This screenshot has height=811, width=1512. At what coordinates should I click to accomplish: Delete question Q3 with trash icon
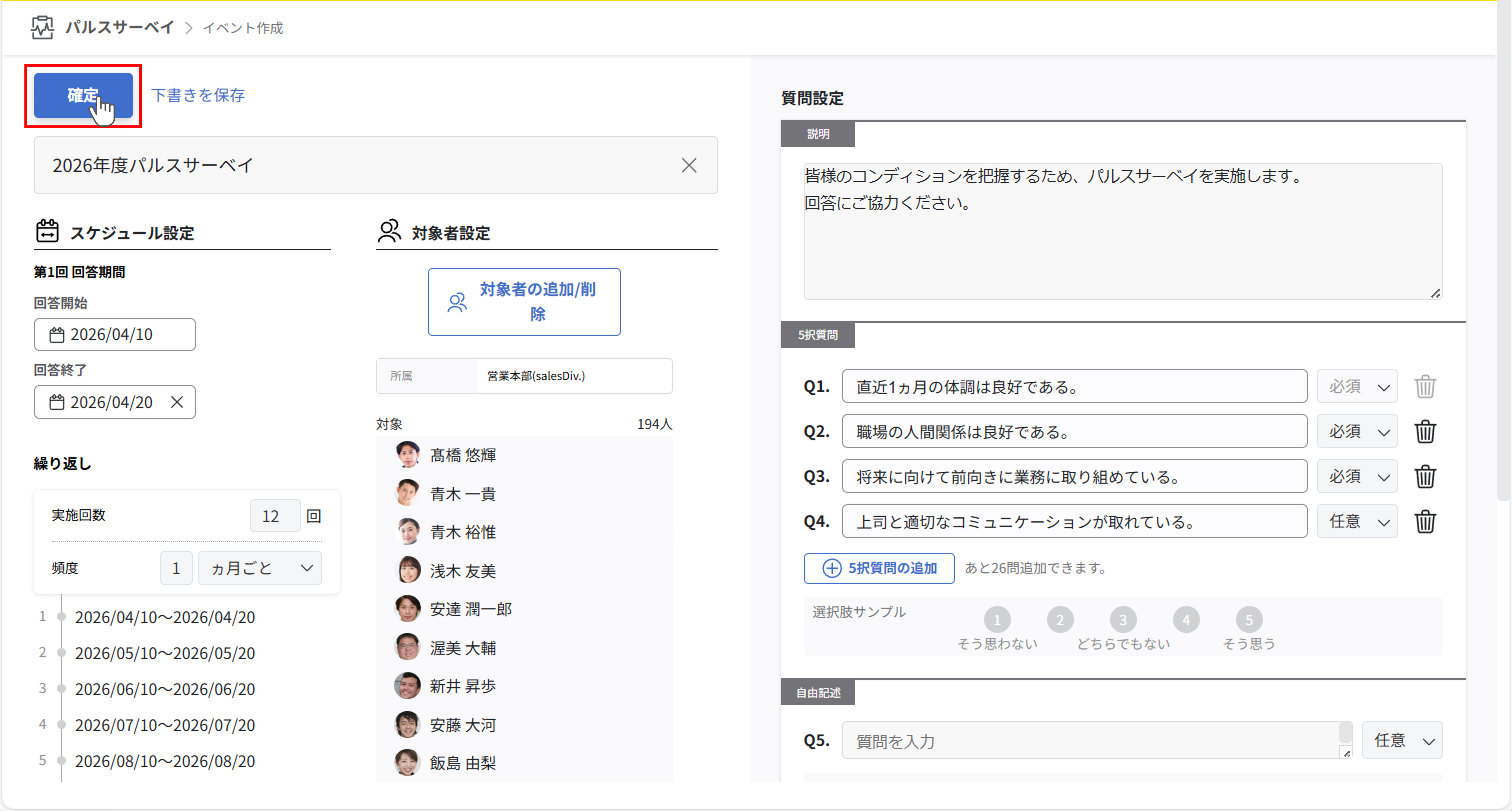(x=1424, y=476)
